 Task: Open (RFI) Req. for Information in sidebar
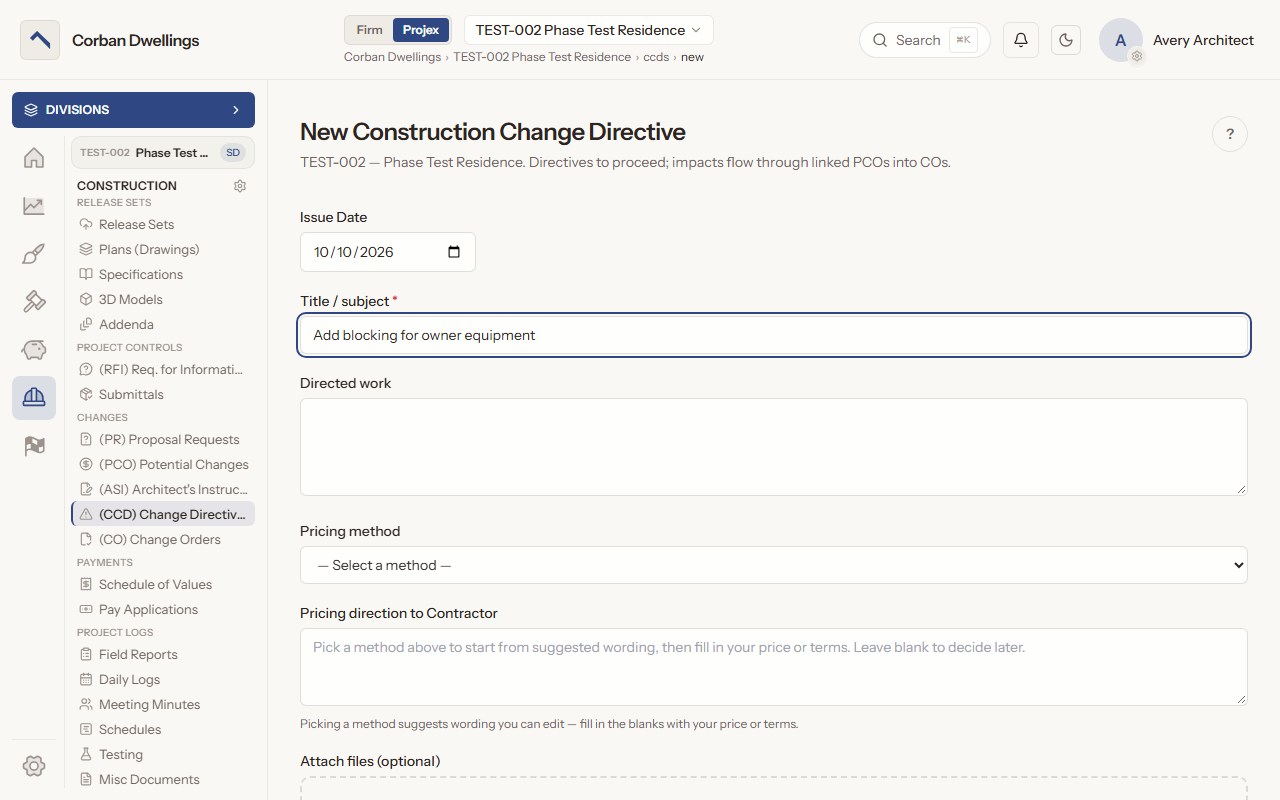(x=163, y=370)
